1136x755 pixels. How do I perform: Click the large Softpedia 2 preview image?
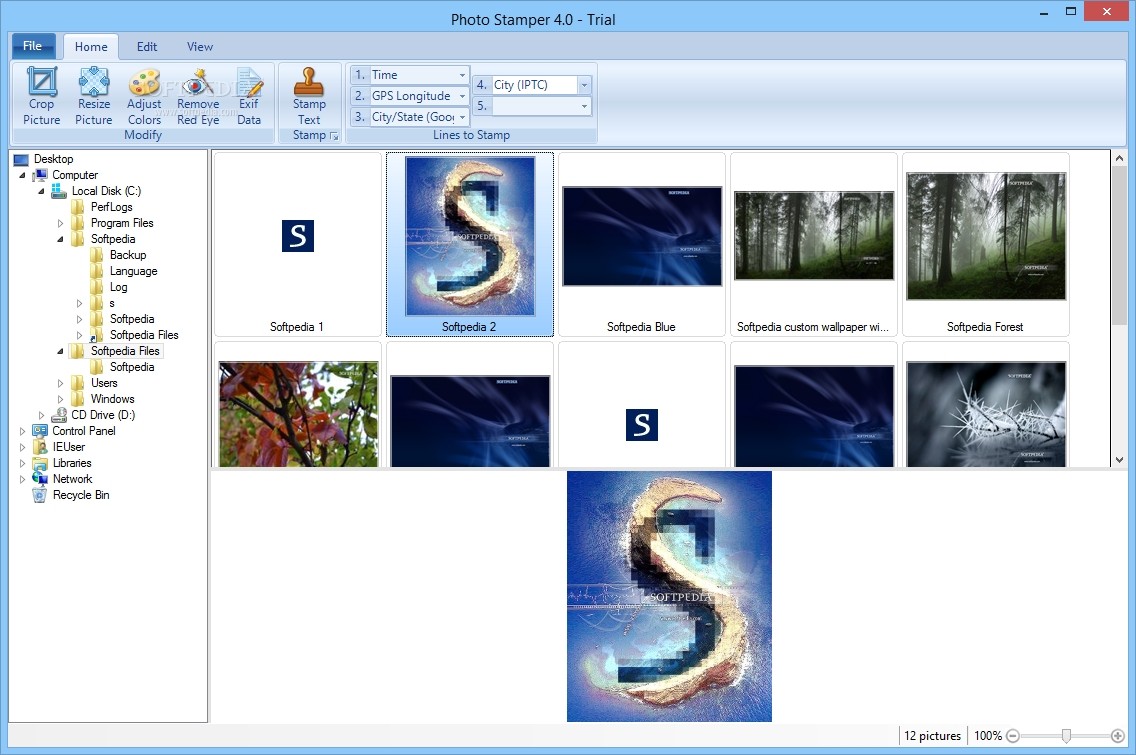669,596
